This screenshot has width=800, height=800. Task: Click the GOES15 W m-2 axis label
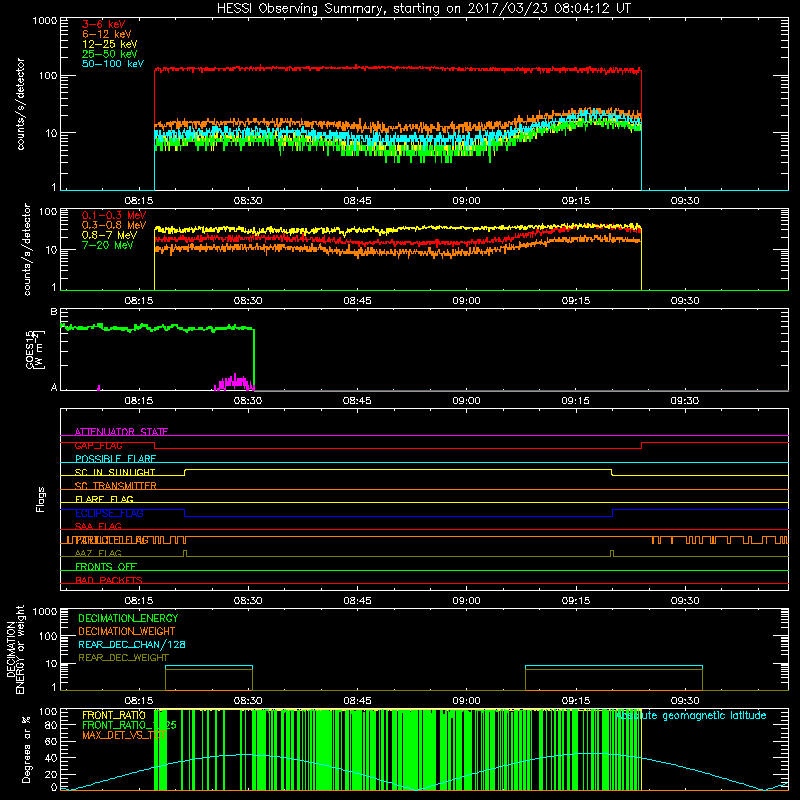pyautogui.click(x=35, y=349)
